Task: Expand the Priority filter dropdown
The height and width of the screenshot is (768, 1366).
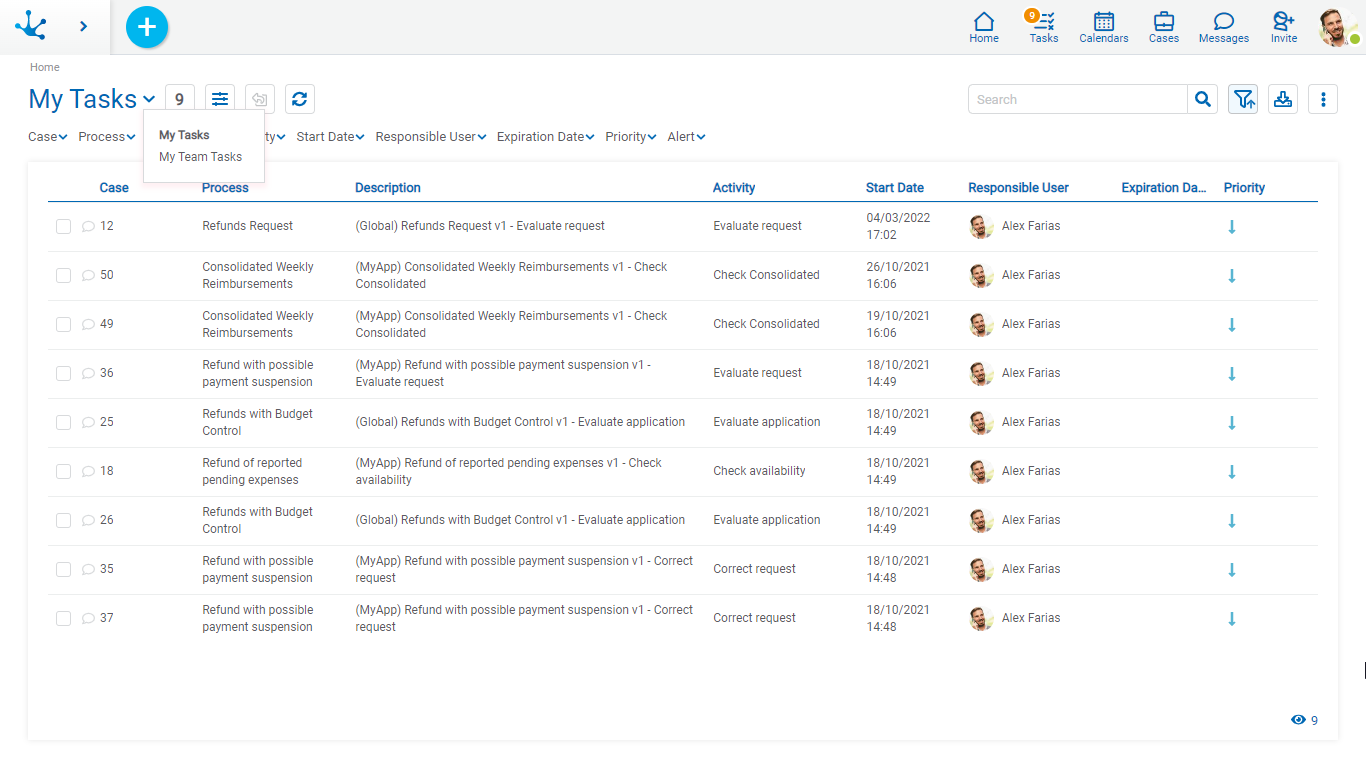Action: 630,137
